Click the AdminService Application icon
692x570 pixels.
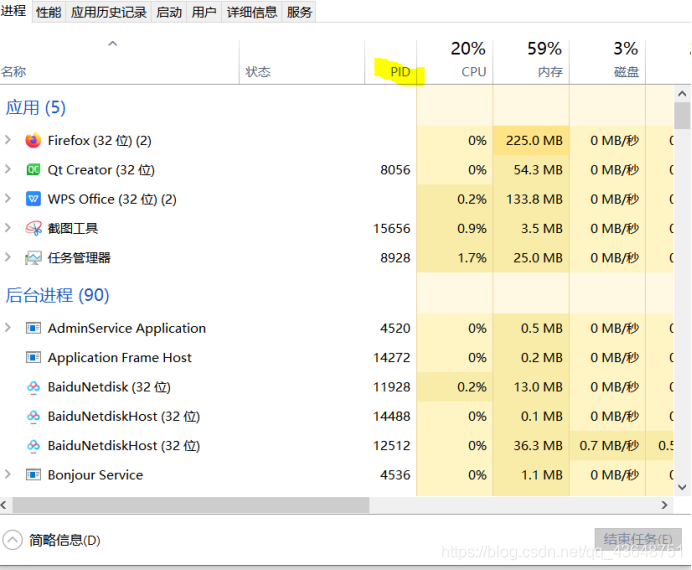[x=33, y=328]
